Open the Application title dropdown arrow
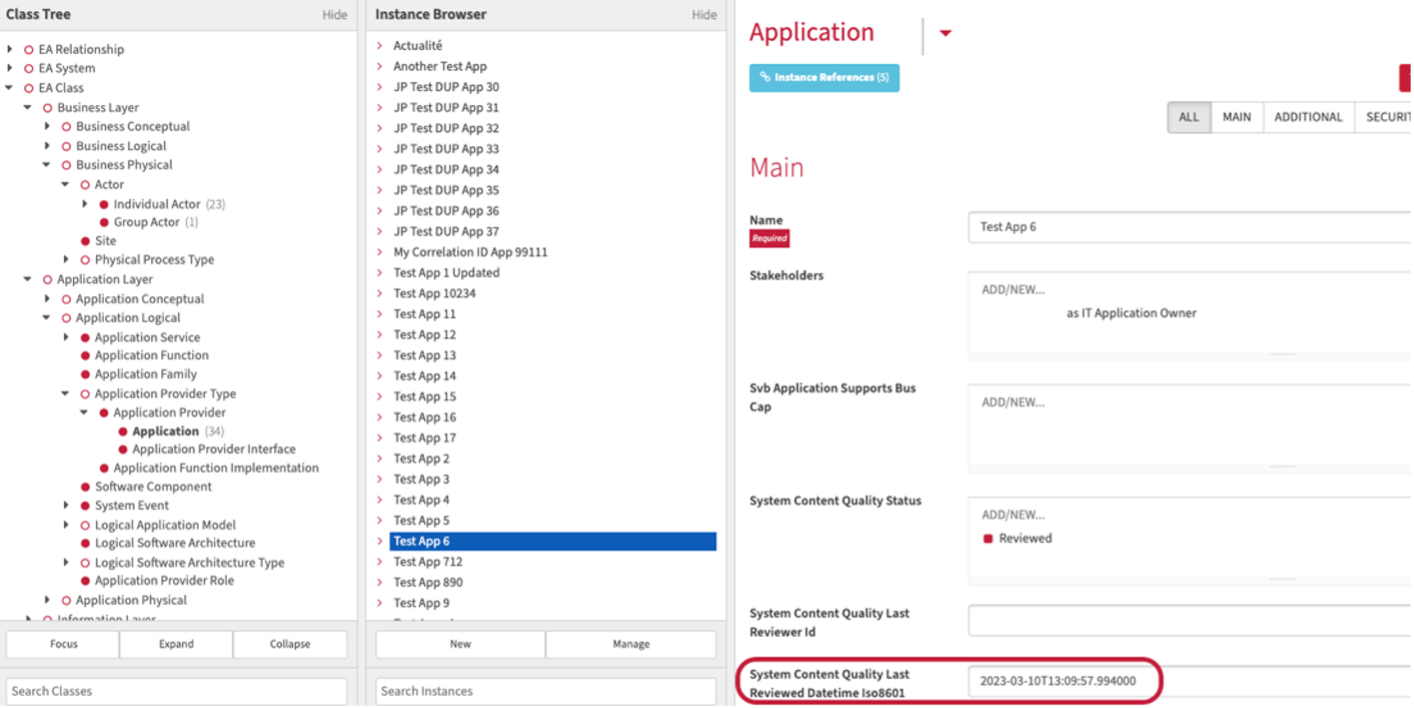 pos(945,34)
